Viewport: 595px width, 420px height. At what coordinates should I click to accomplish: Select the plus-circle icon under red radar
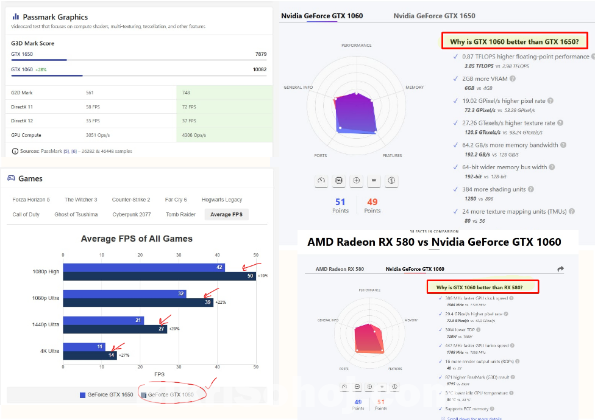370,387
